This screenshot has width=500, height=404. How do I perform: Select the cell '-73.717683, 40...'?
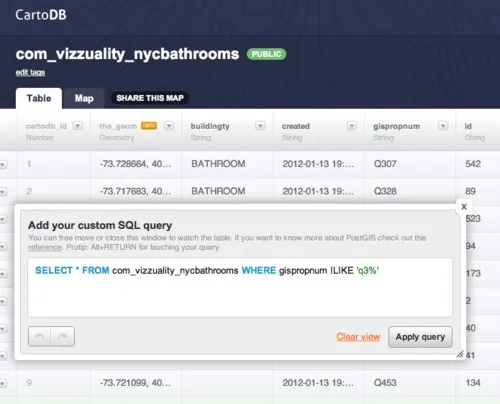(135, 191)
